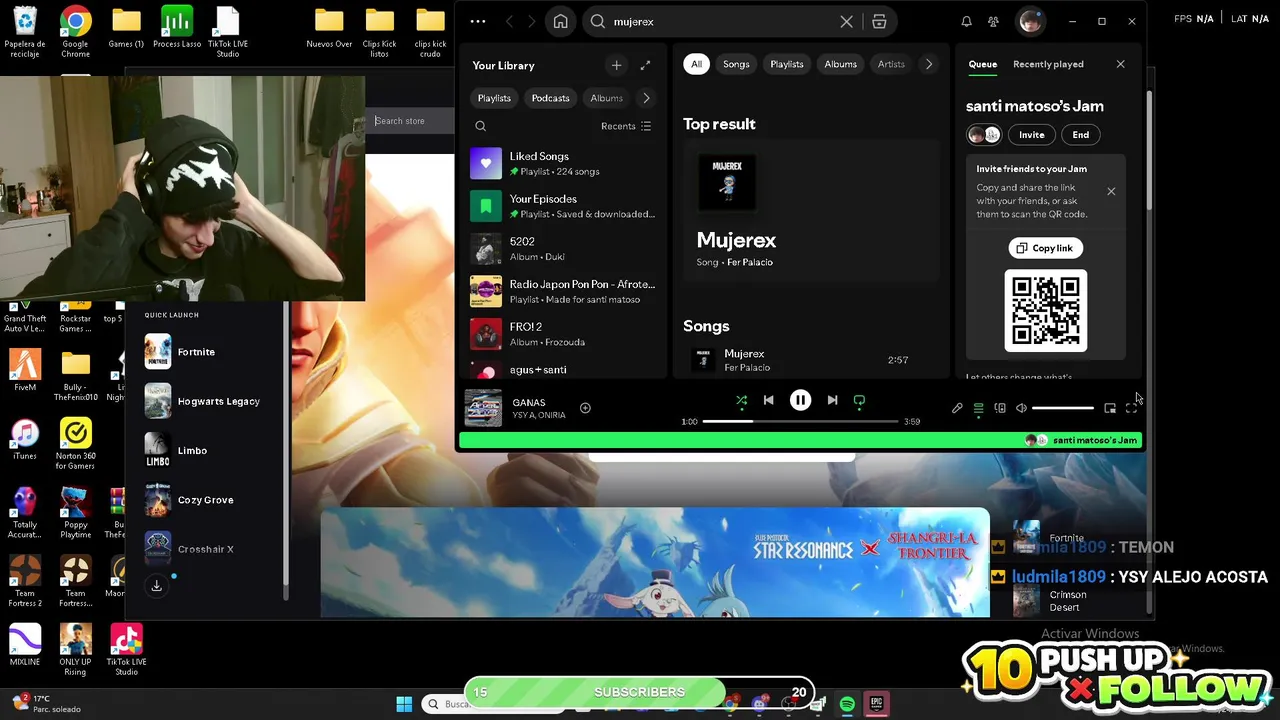Toggle shuffle in the player bar

point(741,400)
